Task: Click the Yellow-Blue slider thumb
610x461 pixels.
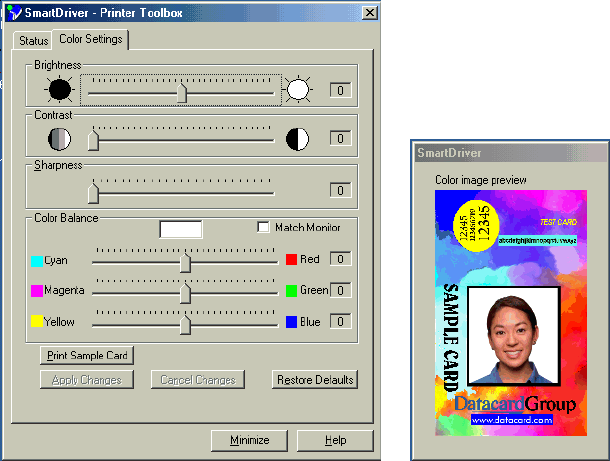Action: [x=186, y=325]
